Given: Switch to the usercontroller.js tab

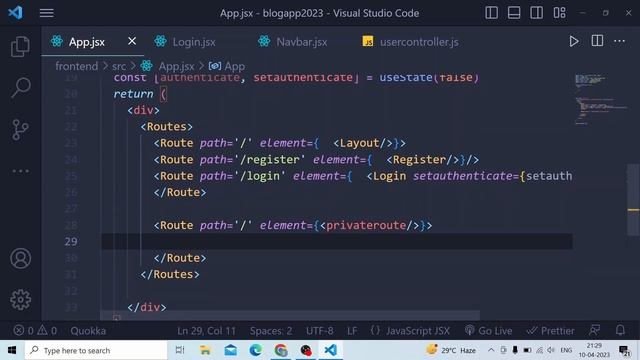Looking at the screenshot, I should pos(419,42).
